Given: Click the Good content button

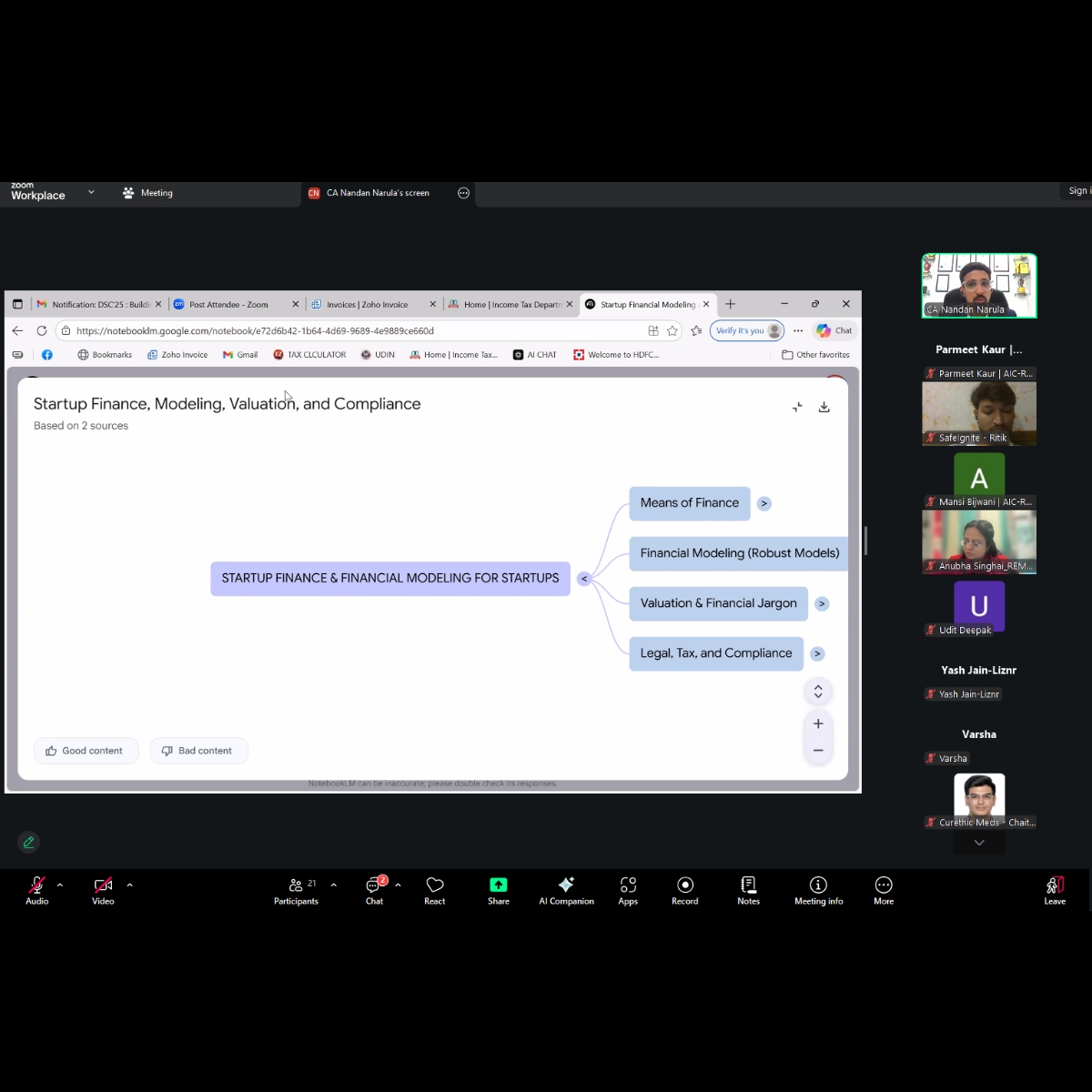Looking at the screenshot, I should pyautogui.click(x=85, y=751).
